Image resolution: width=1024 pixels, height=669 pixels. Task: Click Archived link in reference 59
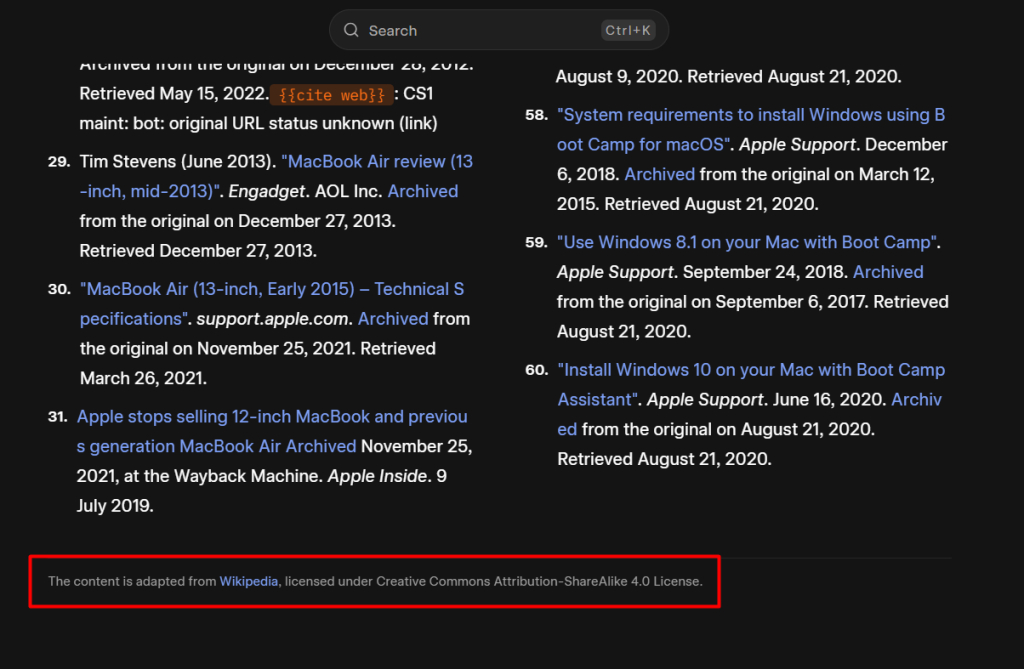(x=888, y=272)
